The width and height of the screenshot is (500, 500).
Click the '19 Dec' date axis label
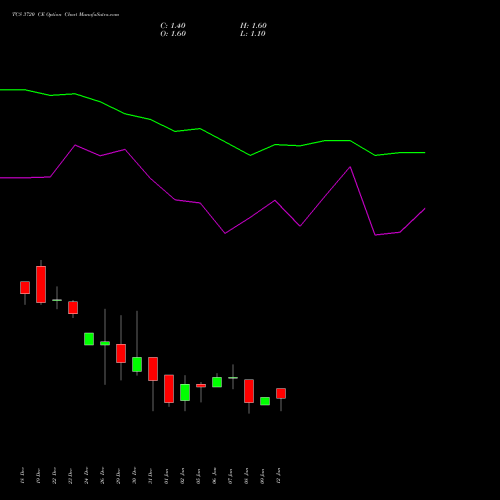point(38,476)
